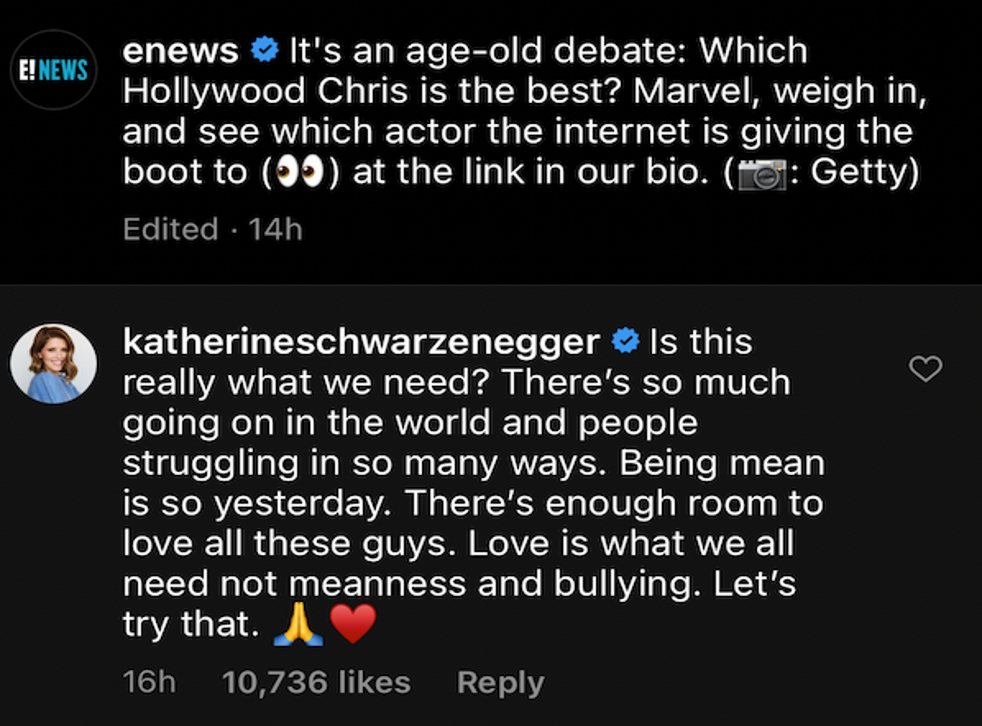View the 10,736 likes list
Image resolution: width=982 pixels, height=726 pixels.
point(316,682)
